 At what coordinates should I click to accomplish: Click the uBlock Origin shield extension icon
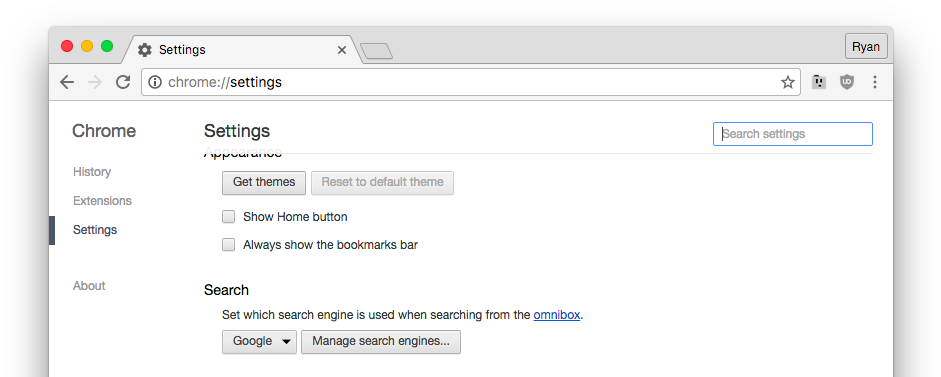click(x=846, y=82)
